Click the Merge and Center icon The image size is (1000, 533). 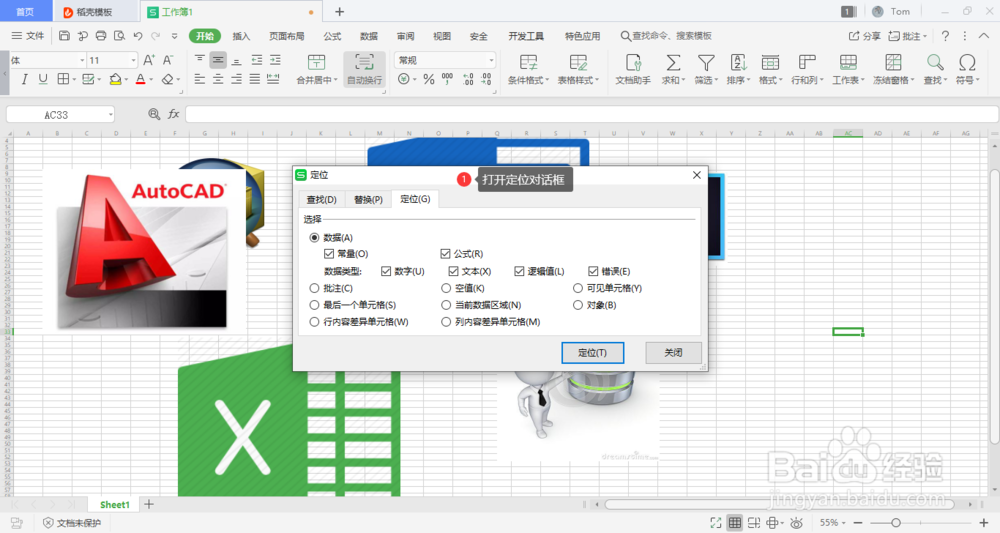coord(316,62)
